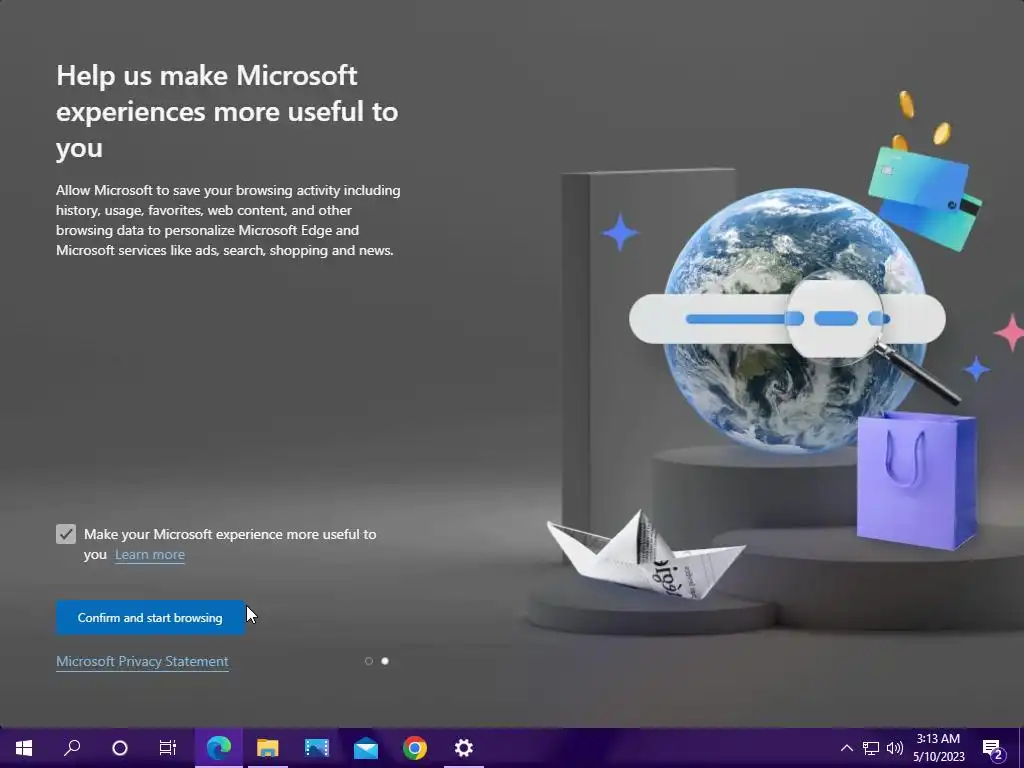Click Confirm and start browsing button

coord(150,617)
